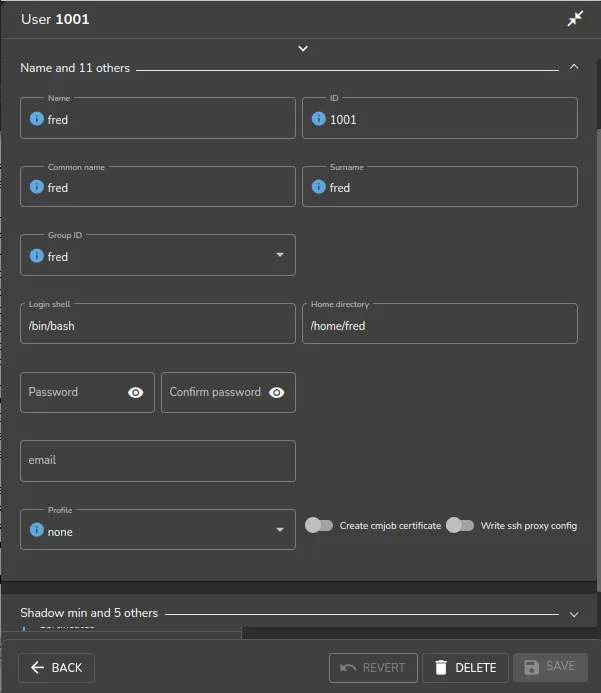Image resolution: width=601 pixels, height=693 pixels.
Task: Click the 'User 1001' title text
Action: click(x=55, y=19)
